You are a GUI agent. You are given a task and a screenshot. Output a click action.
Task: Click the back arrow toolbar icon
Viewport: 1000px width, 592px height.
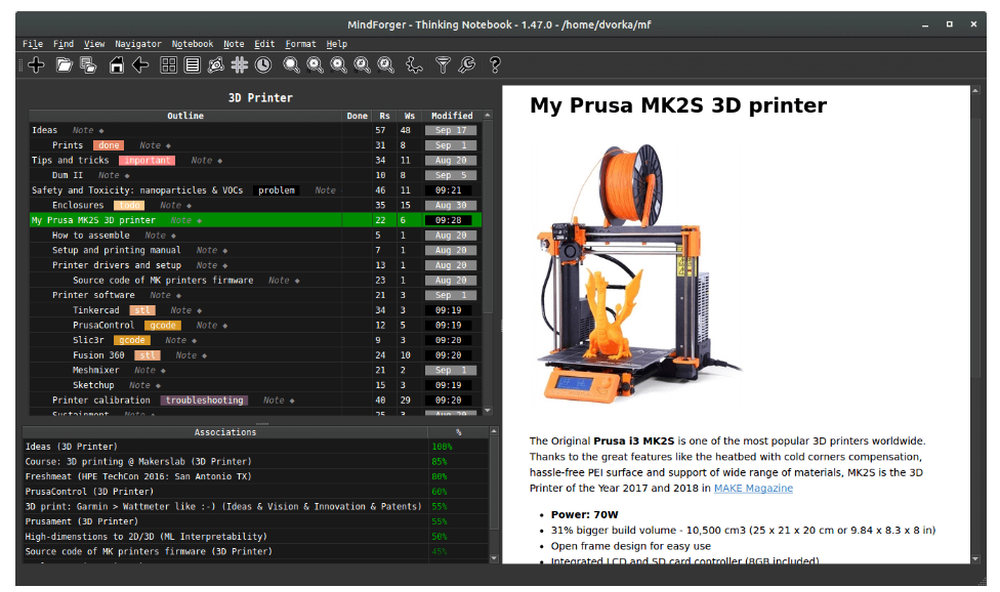click(140, 64)
